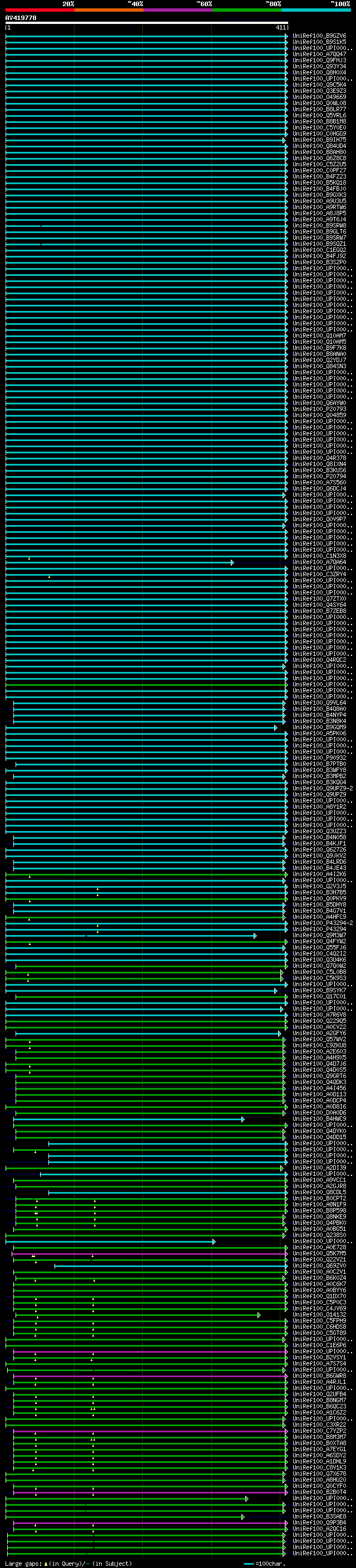Viewport: 356px width, 1568px height.
Task: Select the UniRef100_Q84UD4 label
Action: 319,146
